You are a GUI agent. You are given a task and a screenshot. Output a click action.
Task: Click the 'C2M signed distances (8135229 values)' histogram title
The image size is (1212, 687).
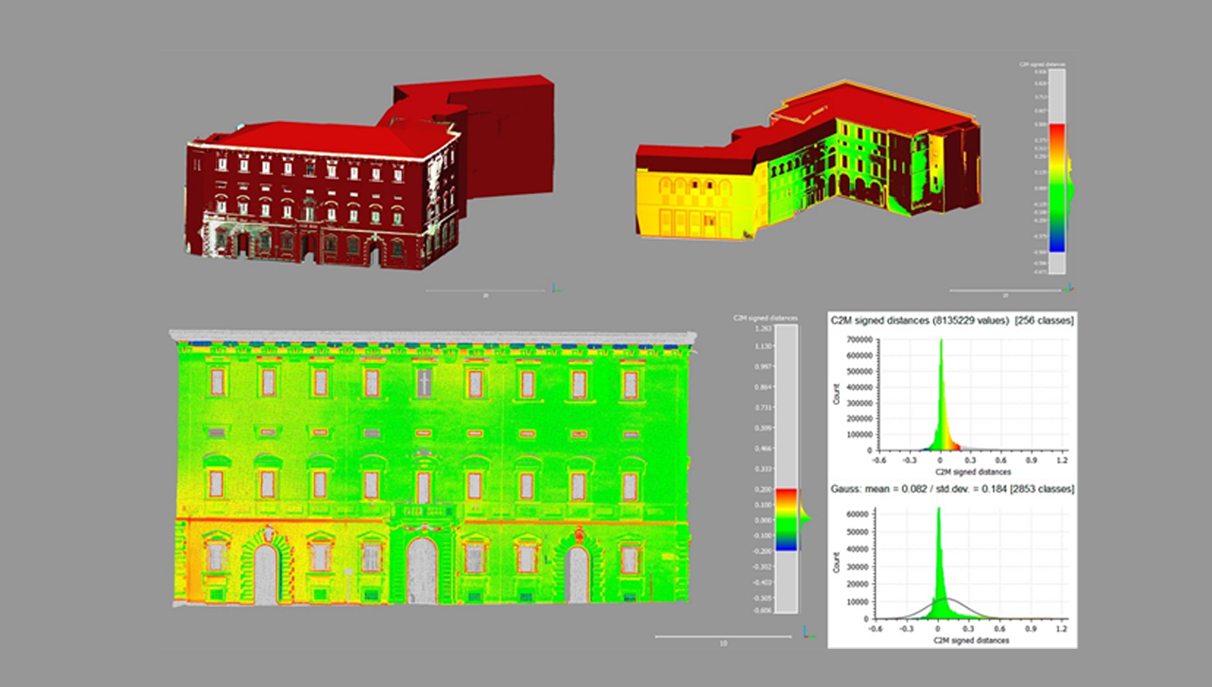[953, 321]
